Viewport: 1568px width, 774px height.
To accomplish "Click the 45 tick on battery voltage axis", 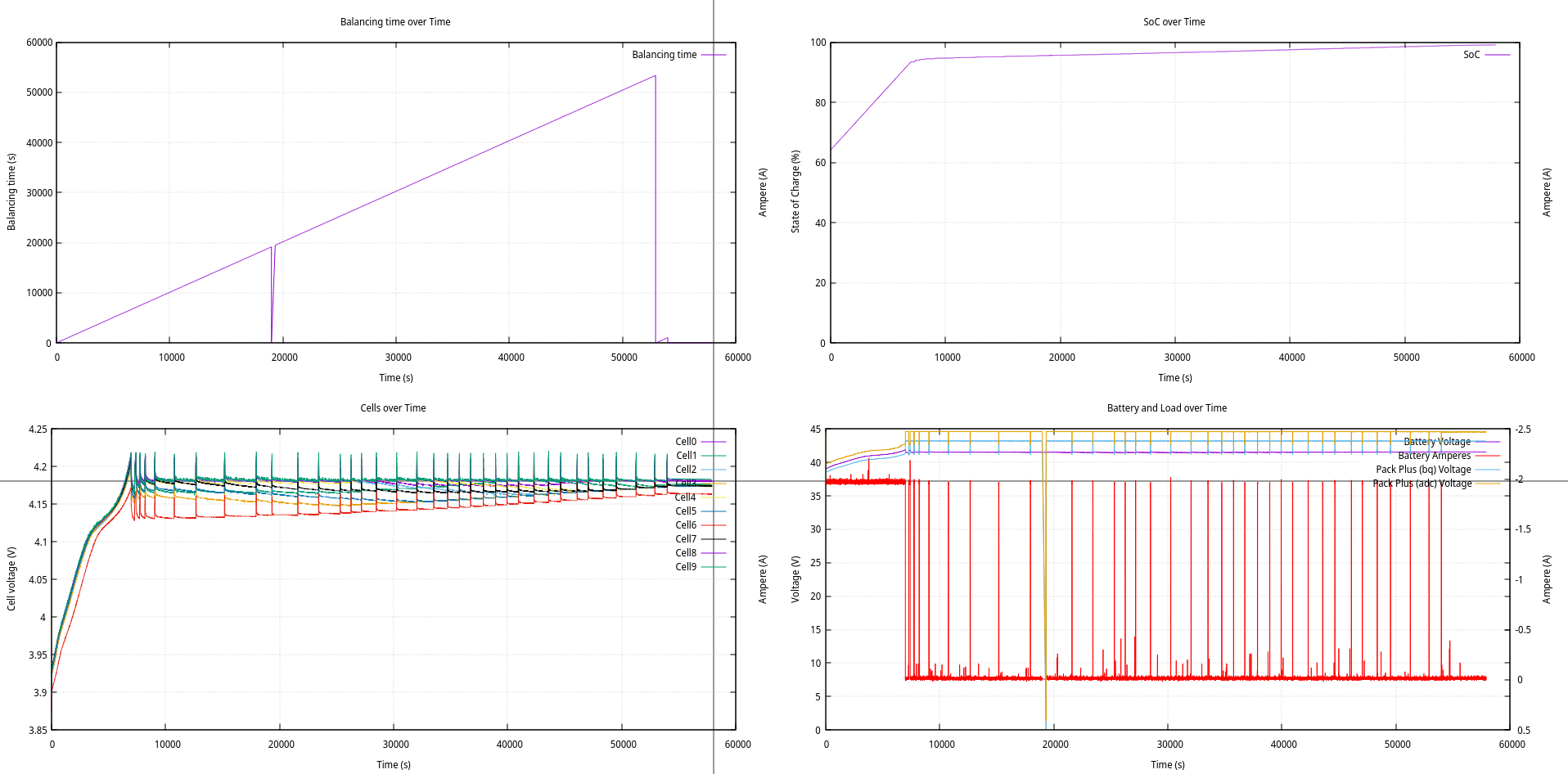I will click(x=815, y=430).
